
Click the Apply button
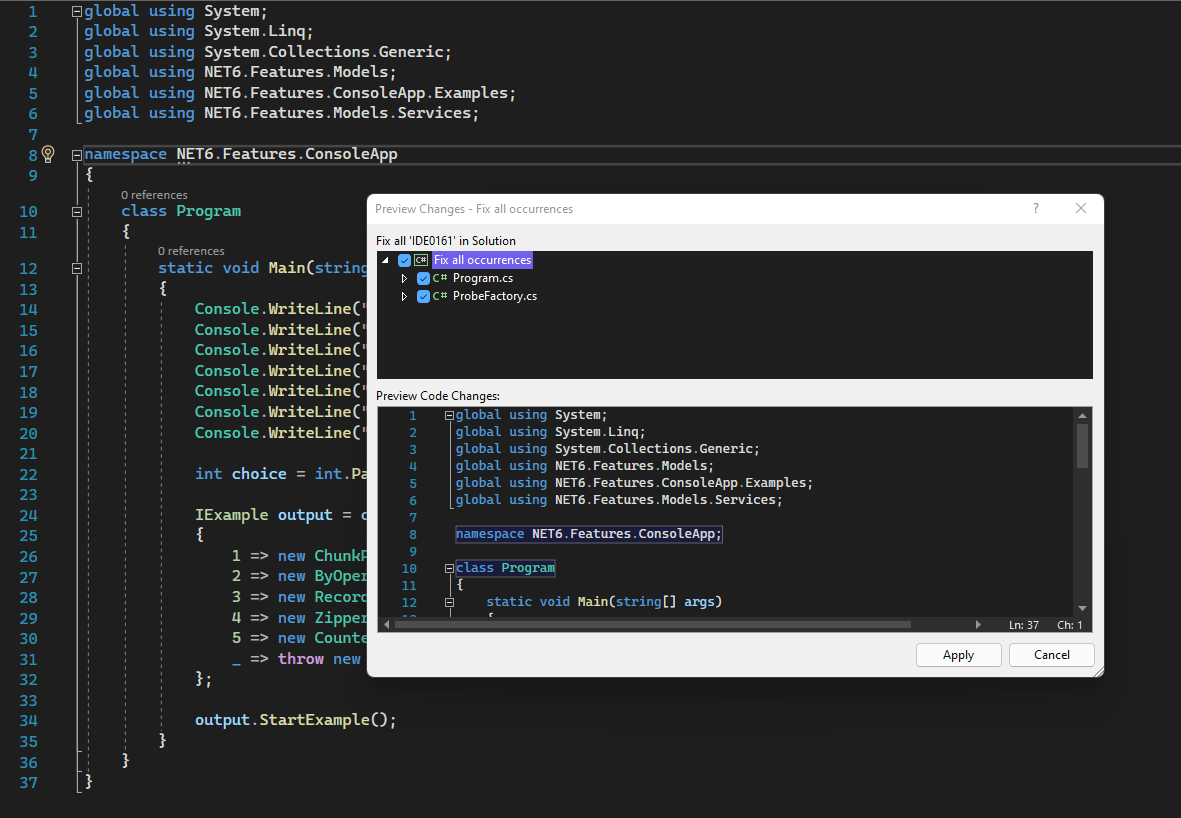pyautogui.click(x=958, y=654)
